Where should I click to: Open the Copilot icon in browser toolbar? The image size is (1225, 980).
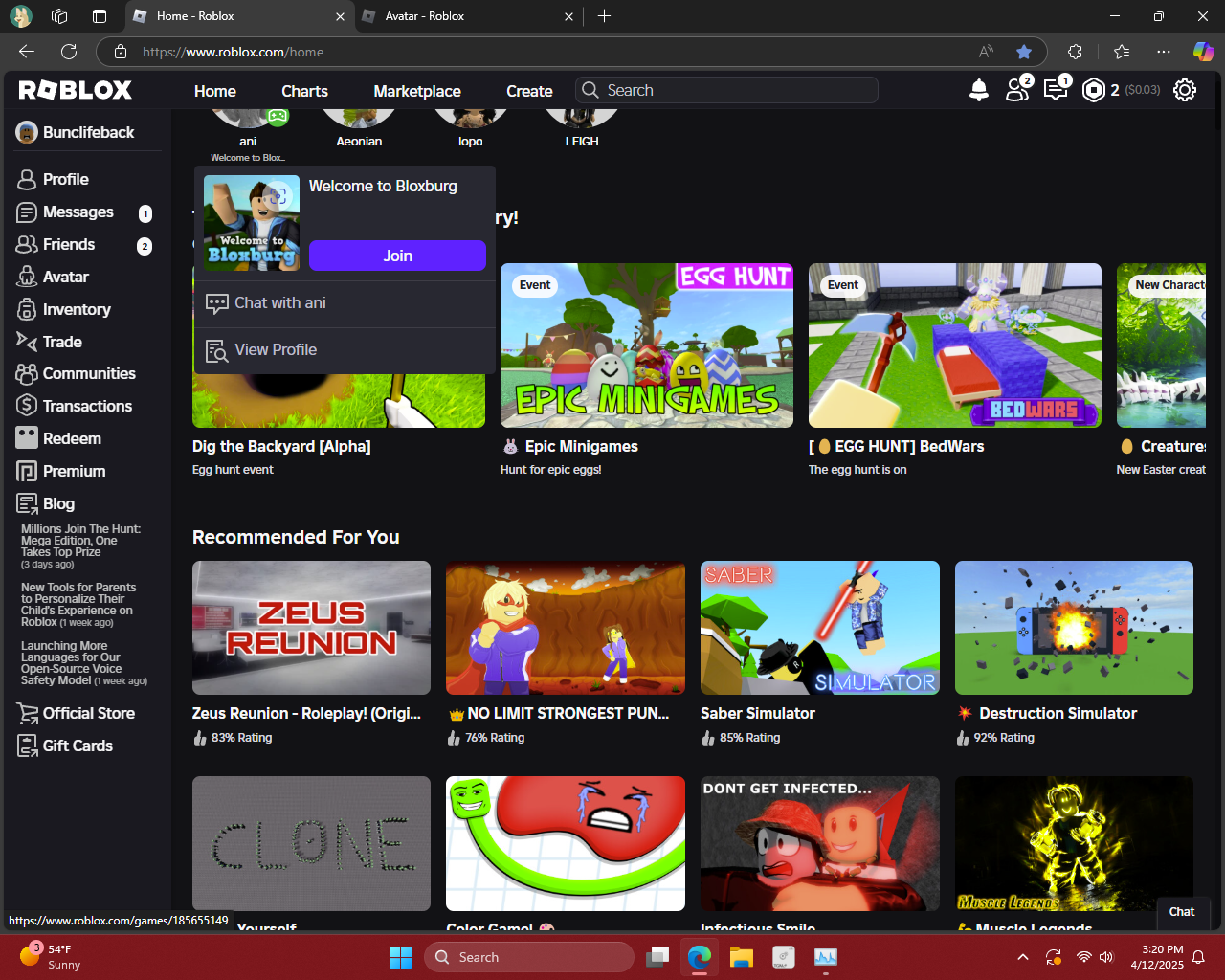pos(1203,52)
